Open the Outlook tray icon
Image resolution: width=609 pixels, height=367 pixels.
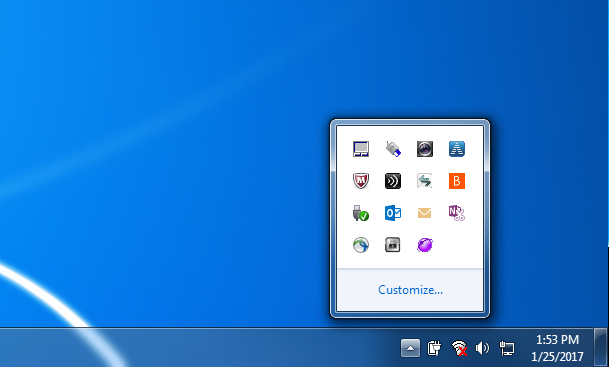click(393, 213)
